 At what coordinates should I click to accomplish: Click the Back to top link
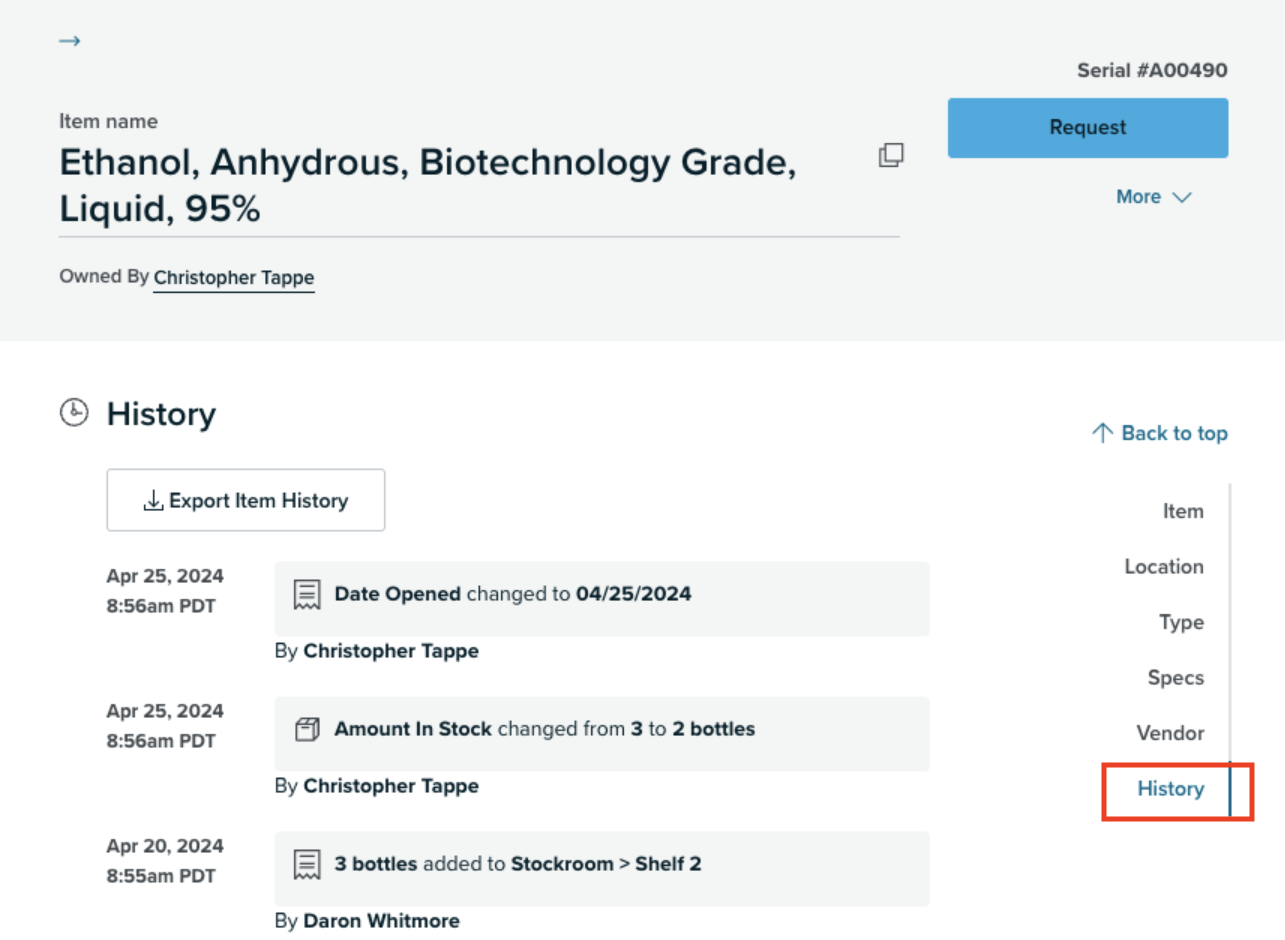click(x=1174, y=433)
